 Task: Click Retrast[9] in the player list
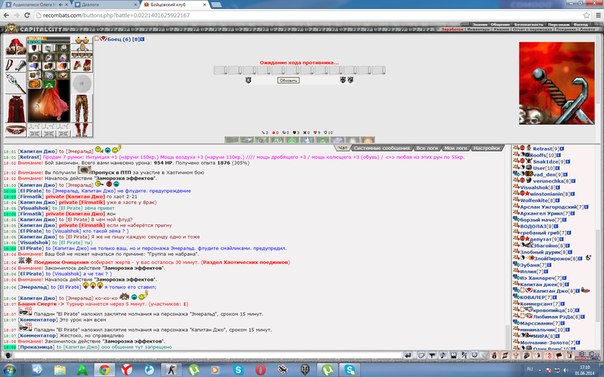tap(545, 148)
